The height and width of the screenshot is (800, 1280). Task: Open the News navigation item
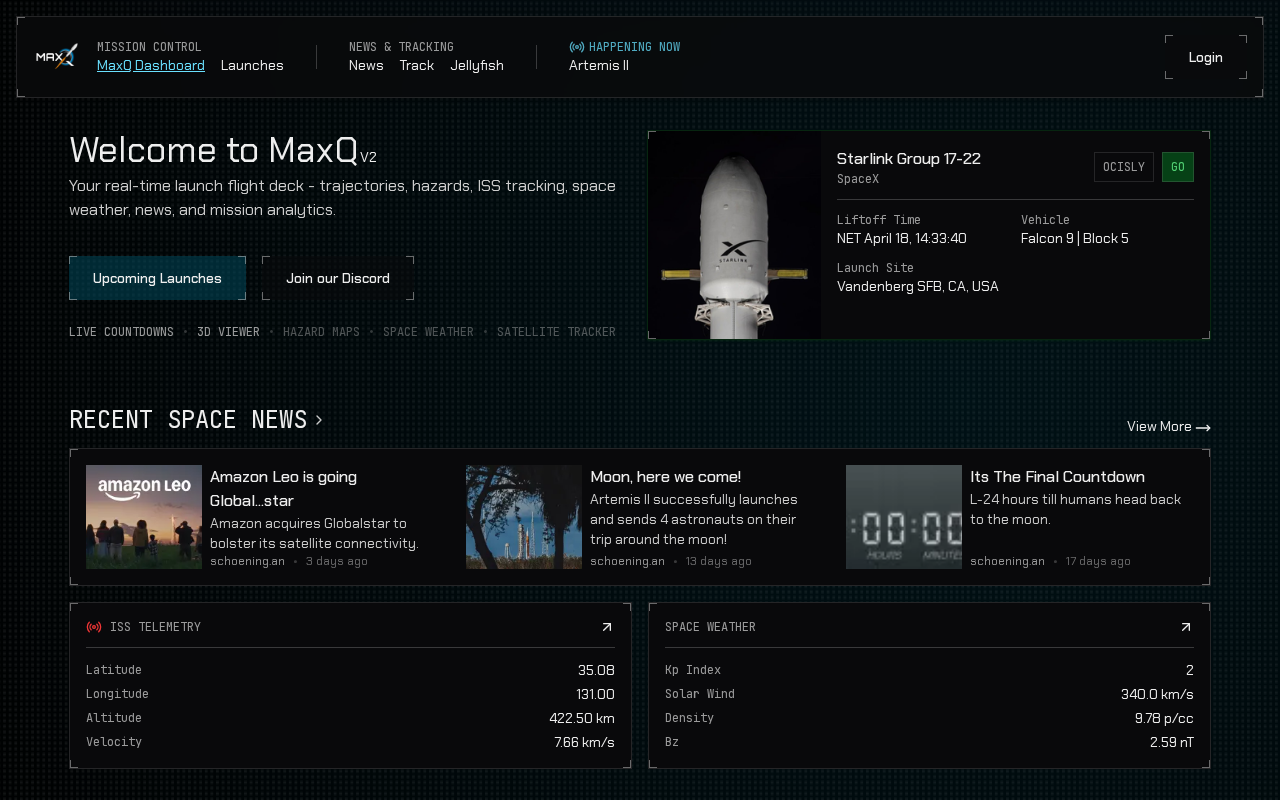pyautogui.click(x=366, y=65)
